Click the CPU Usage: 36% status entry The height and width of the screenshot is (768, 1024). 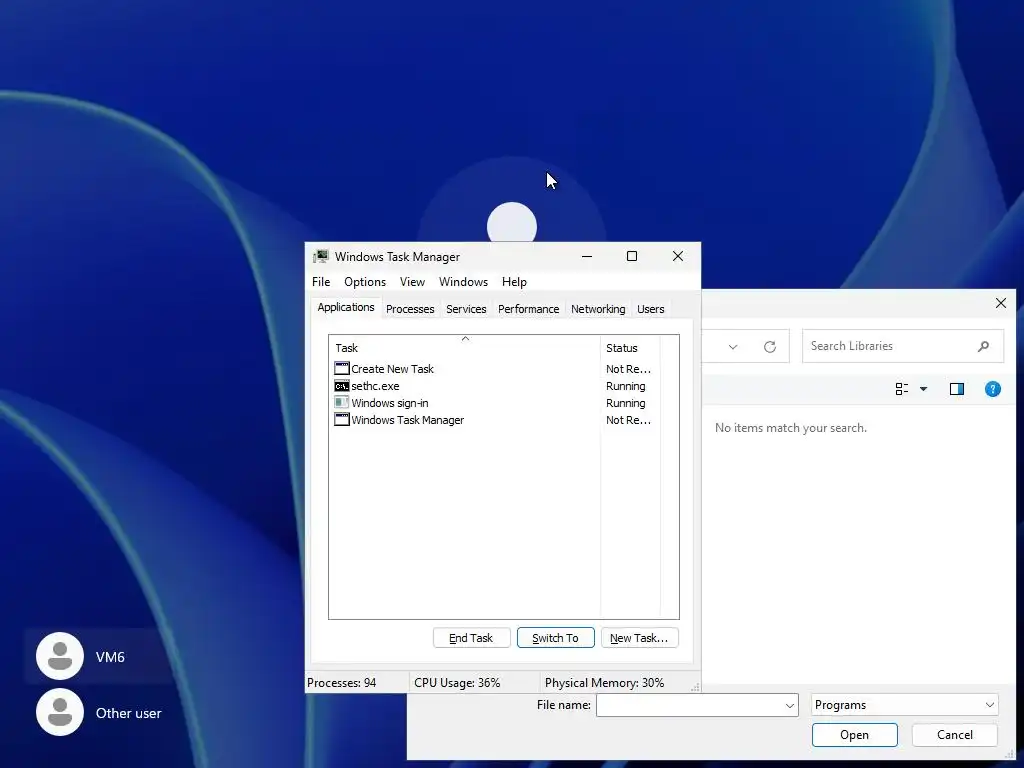click(457, 683)
